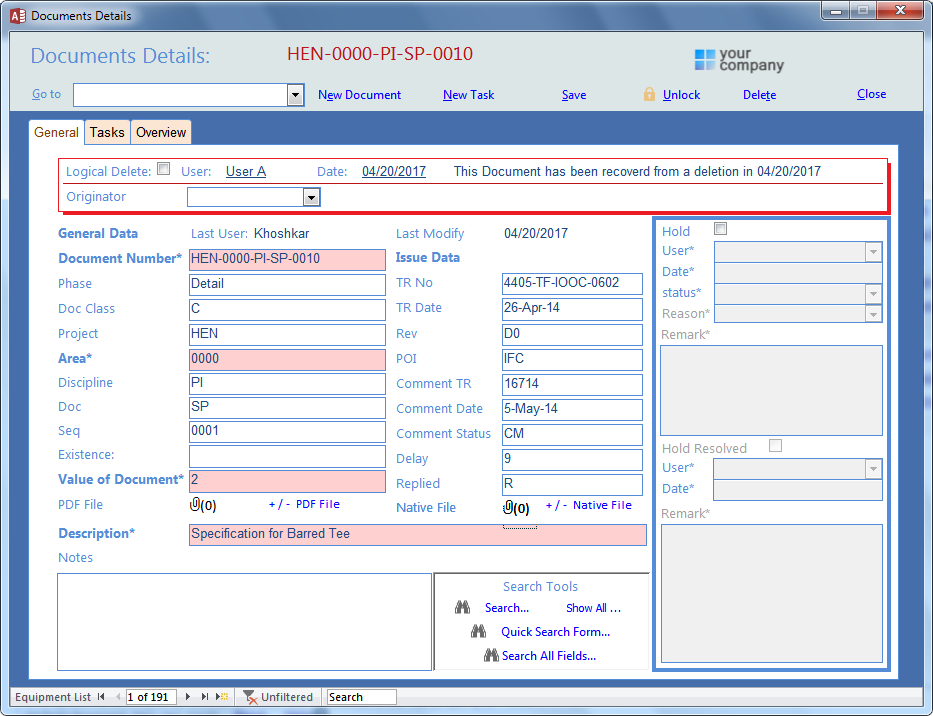Click the Project field showing HEN
The width and height of the screenshot is (933, 716).
pyautogui.click(x=287, y=334)
